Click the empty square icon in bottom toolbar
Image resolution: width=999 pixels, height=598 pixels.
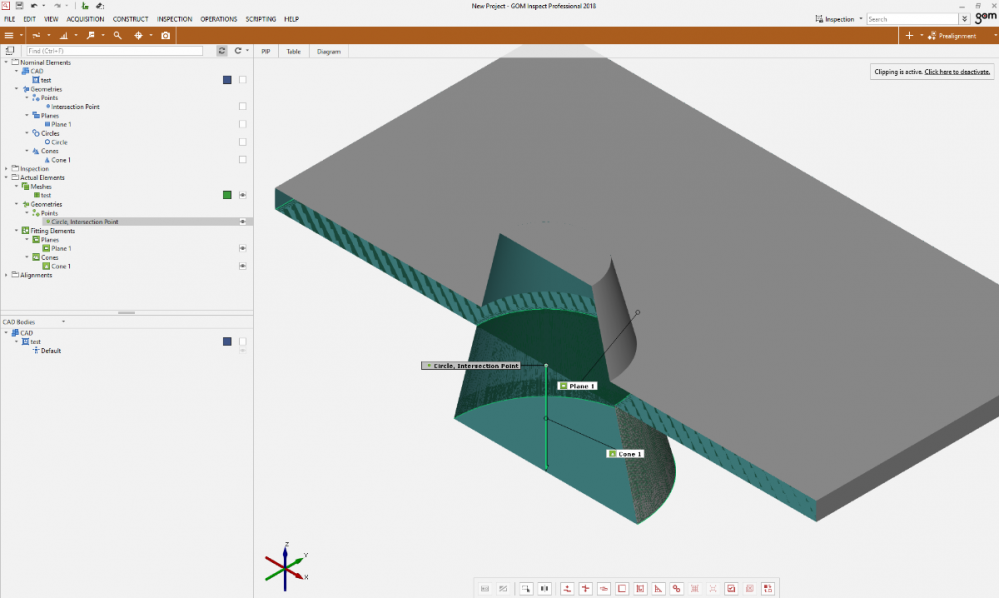[x=622, y=588]
